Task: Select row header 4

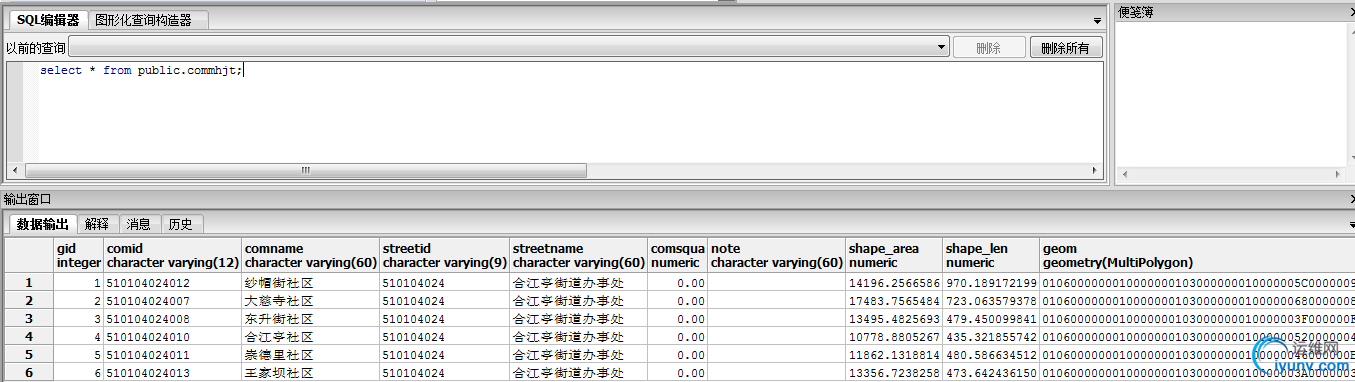Action: point(28,336)
